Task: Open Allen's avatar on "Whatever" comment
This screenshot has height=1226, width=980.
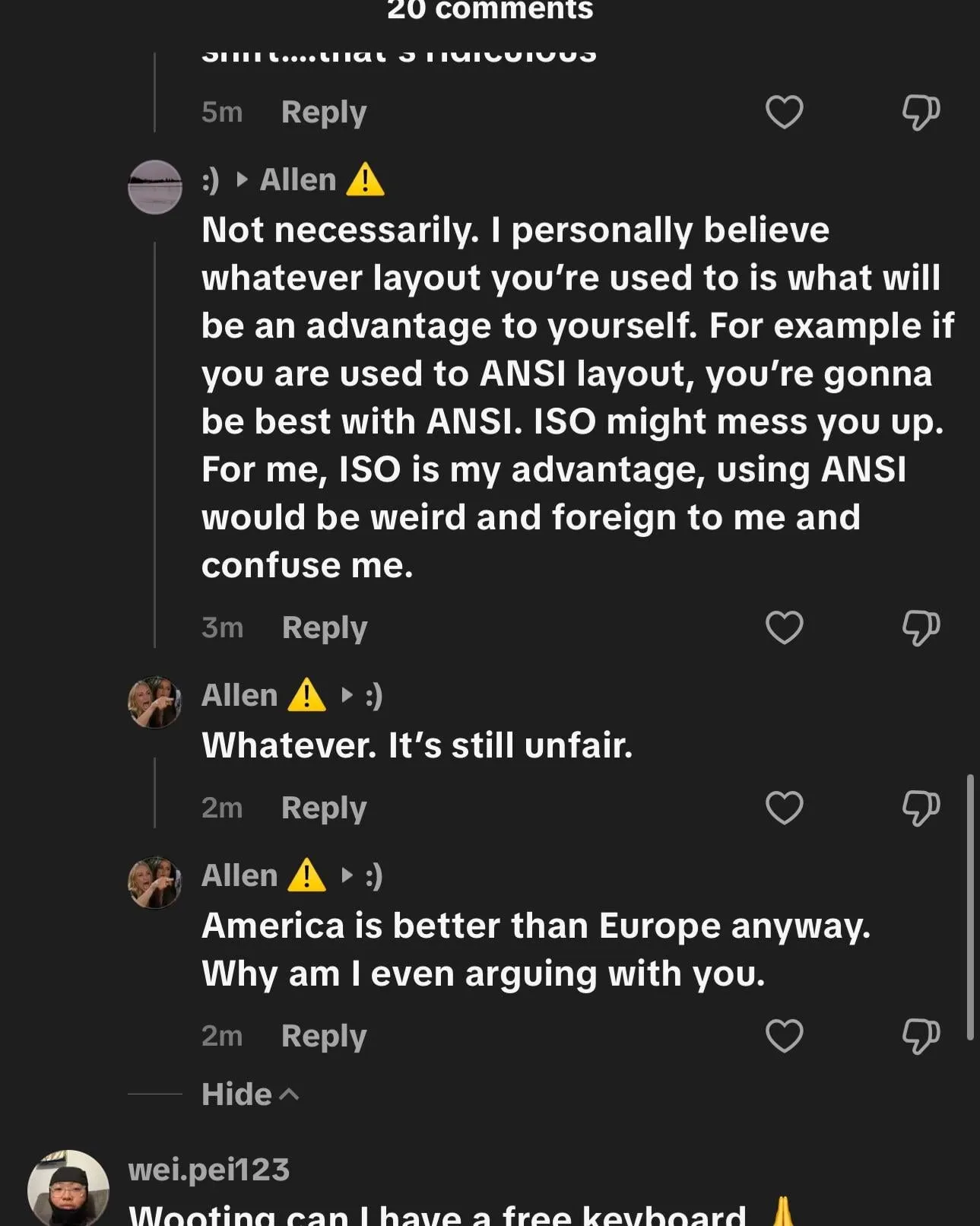Action: 155,703
